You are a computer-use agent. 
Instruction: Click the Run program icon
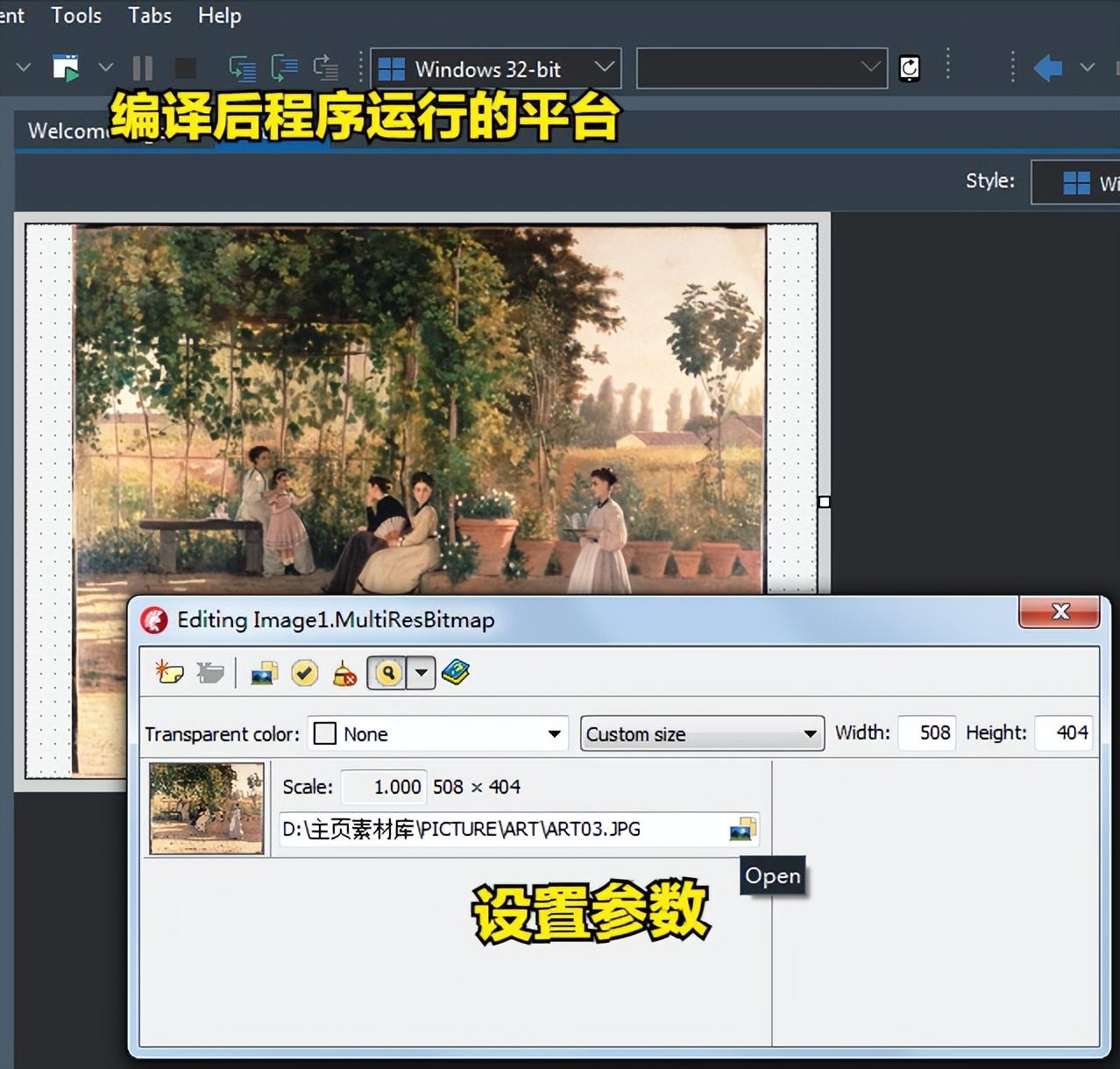66,67
